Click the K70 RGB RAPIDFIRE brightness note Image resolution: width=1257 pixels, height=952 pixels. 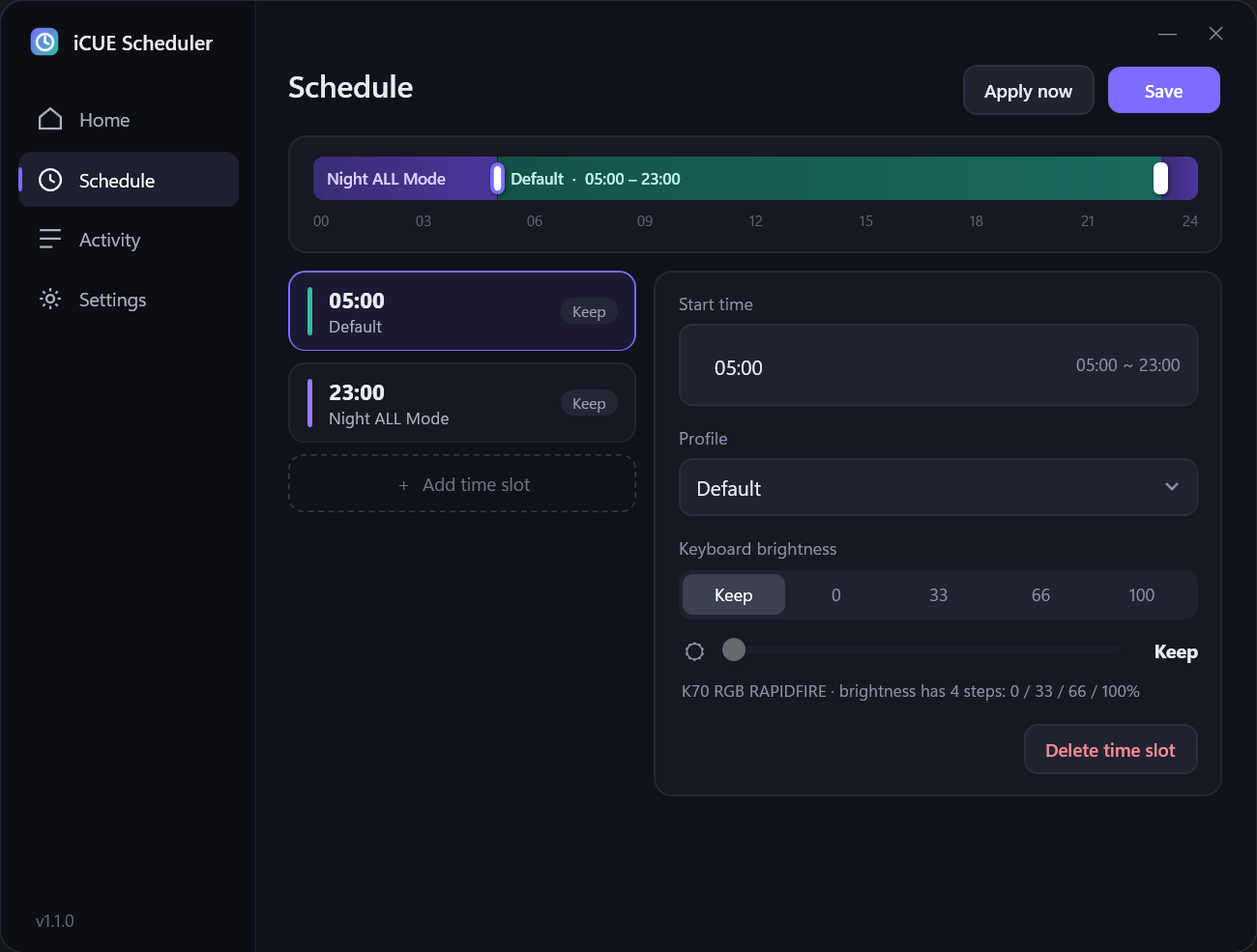pyautogui.click(x=911, y=691)
